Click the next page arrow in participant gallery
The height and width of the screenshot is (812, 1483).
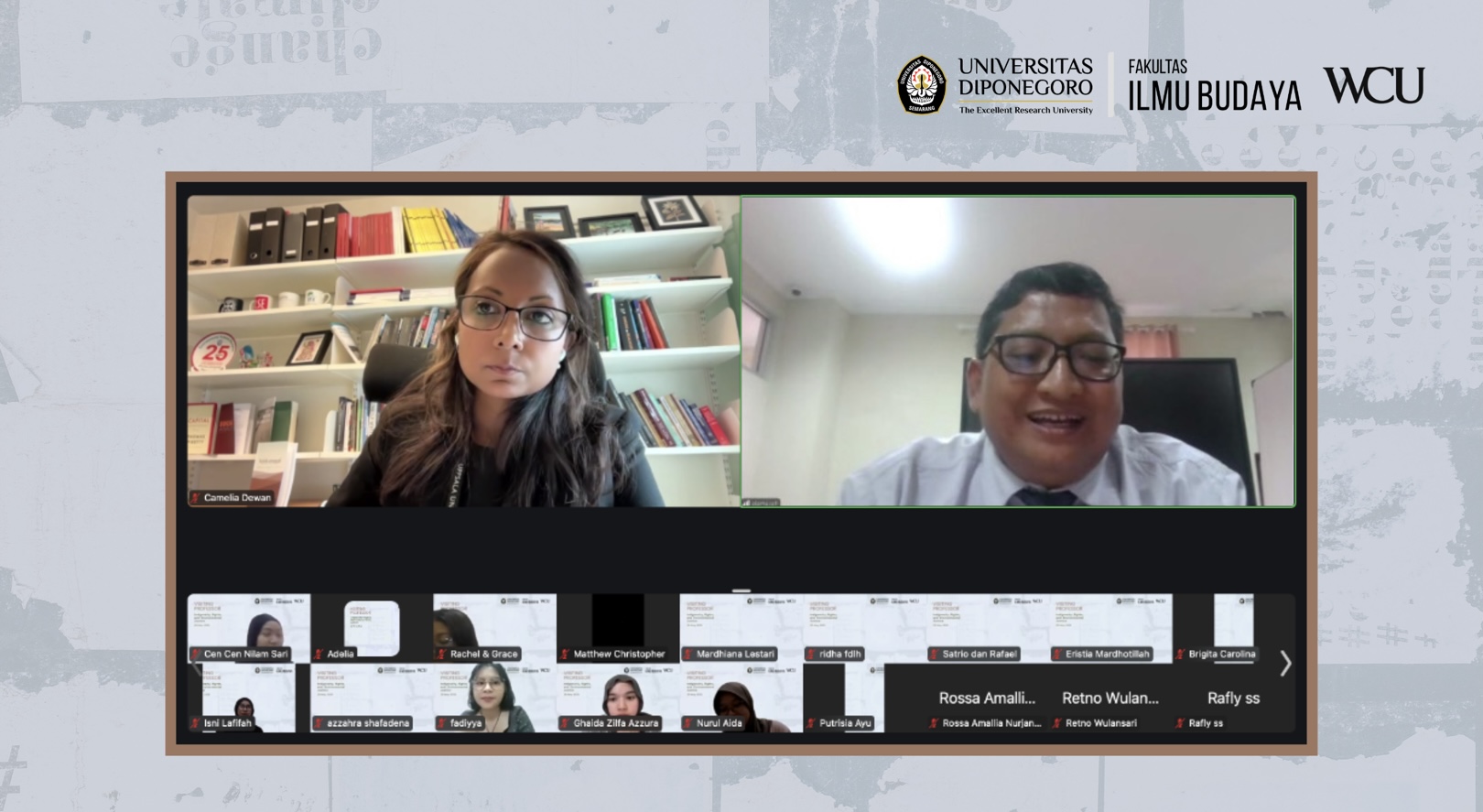(1284, 663)
